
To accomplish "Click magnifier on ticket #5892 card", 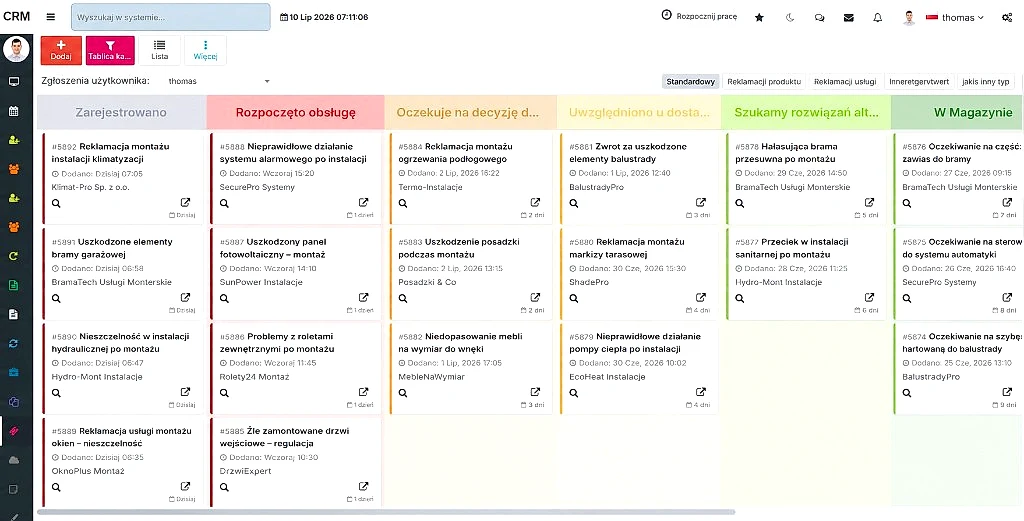I will [x=56, y=203].
